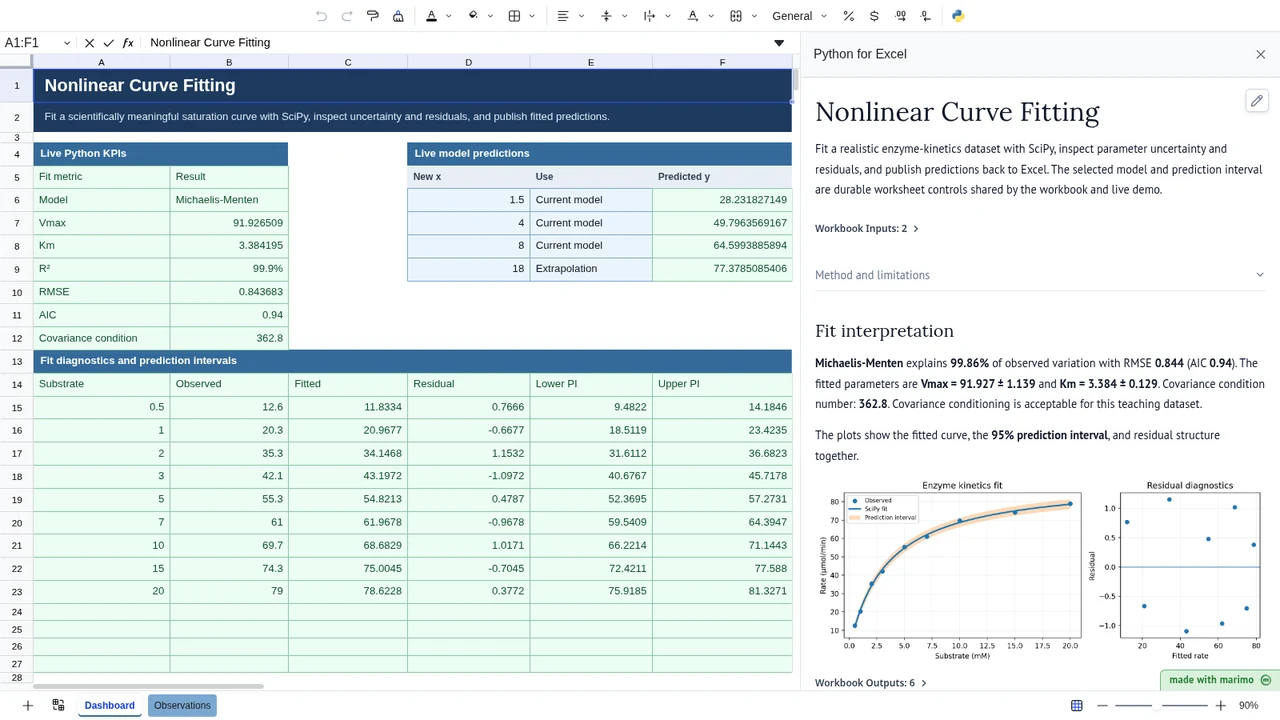Image resolution: width=1280 pixels, height=720 pixels.
Task: Click the edit pencil icon in the Python panel
Action: [1257, 101]
